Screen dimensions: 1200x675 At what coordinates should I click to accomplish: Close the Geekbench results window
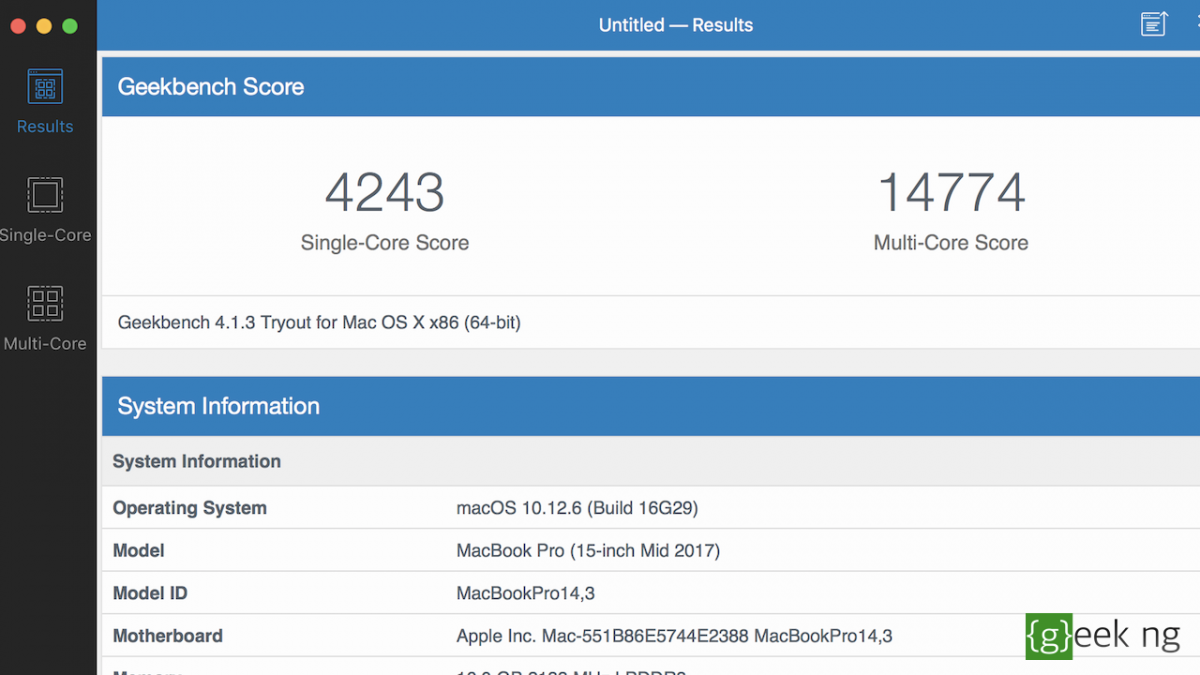(x=18, y=26)
